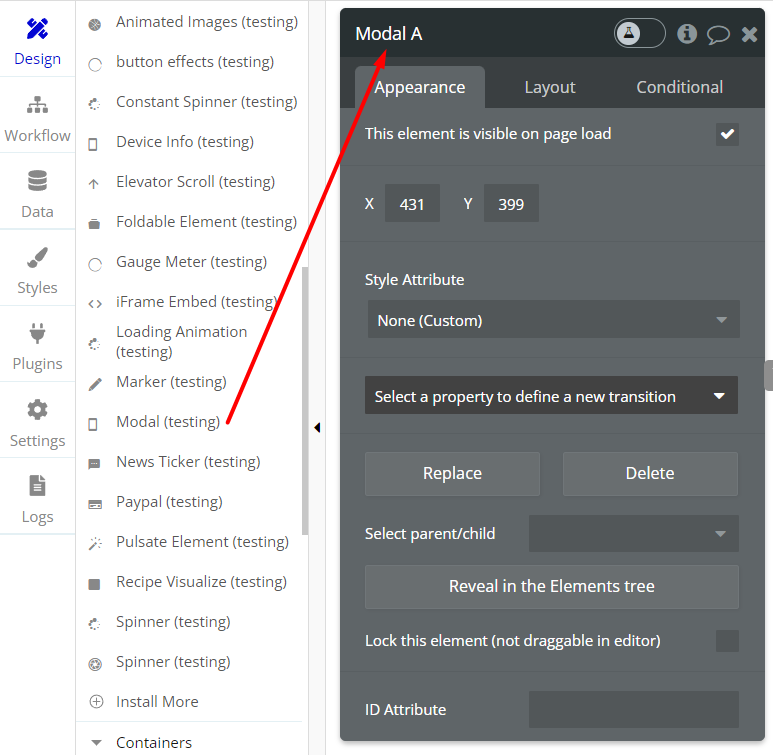Click the Gauge Meter circle icon

95,264
